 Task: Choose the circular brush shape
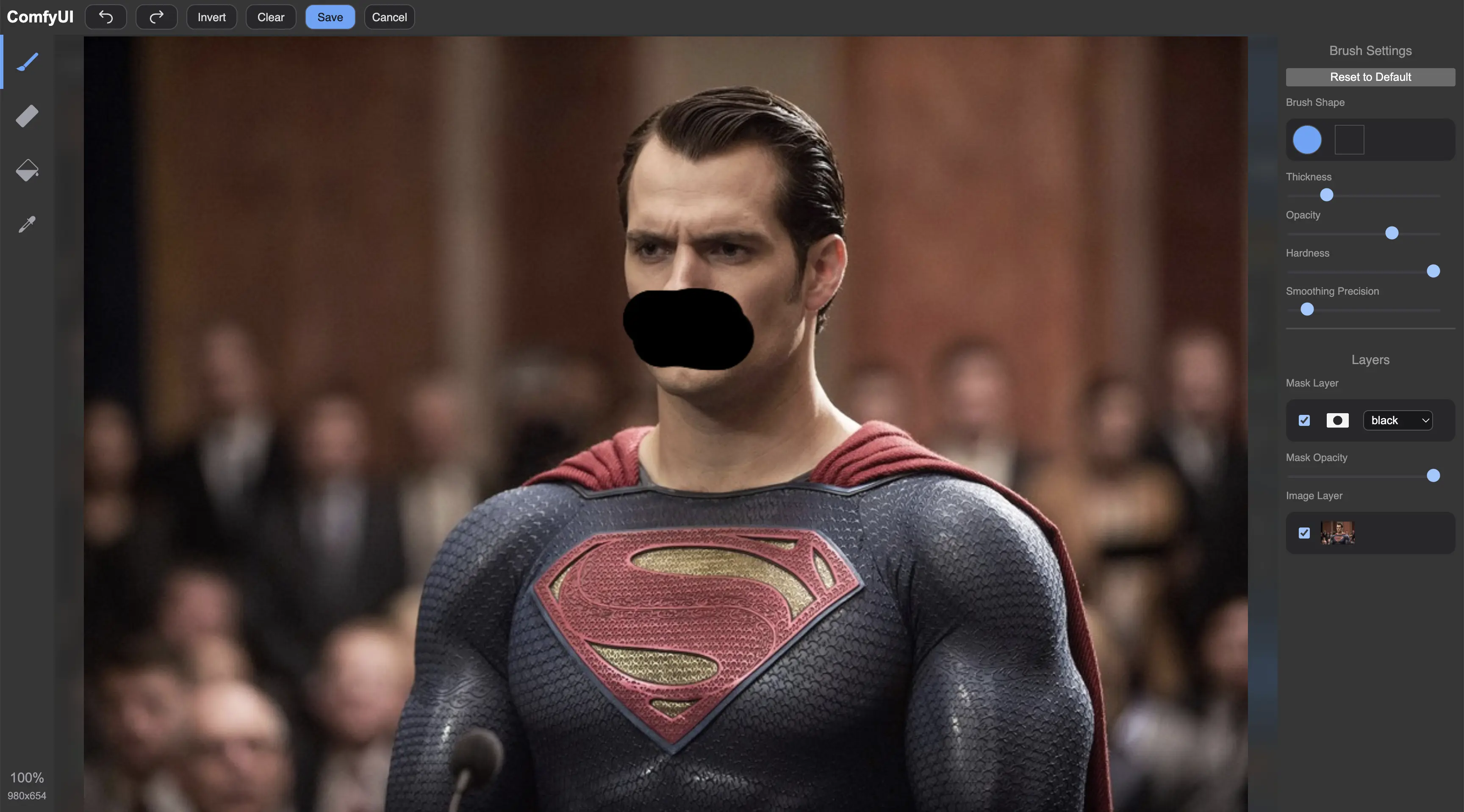coord(1306,140)
